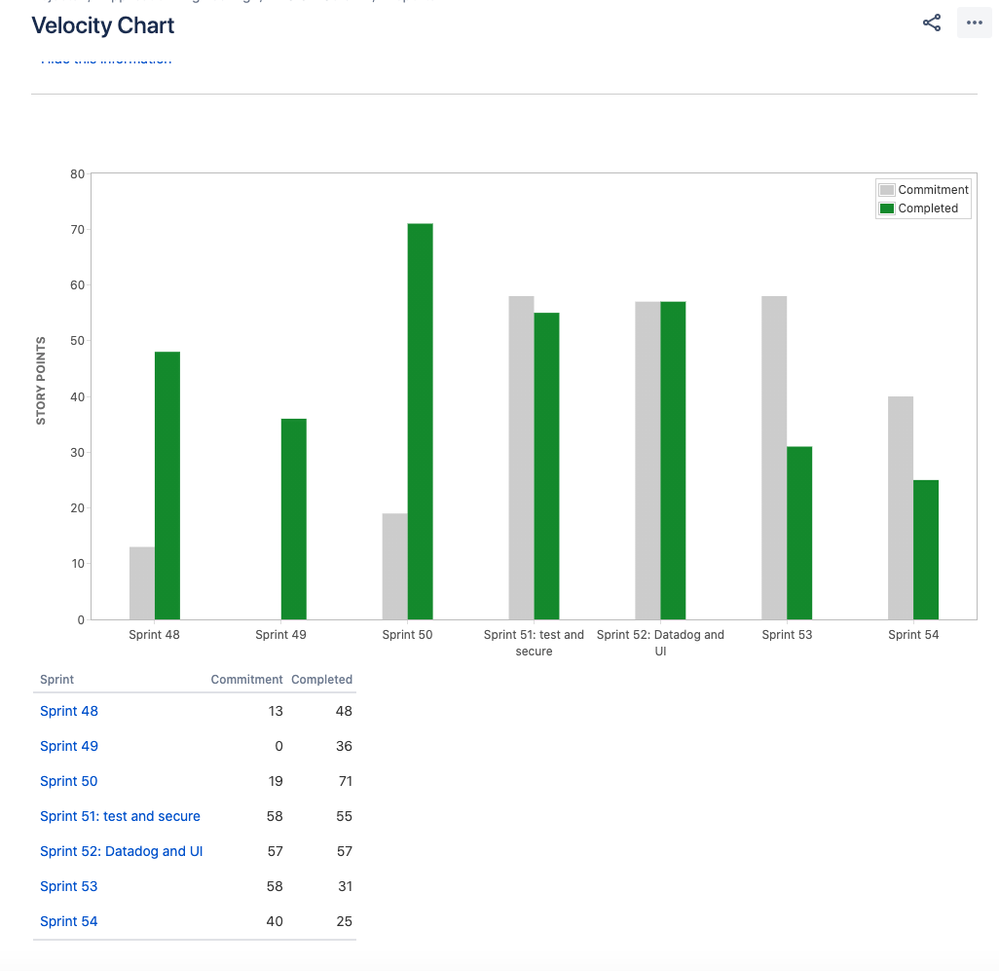Click commitment value 0 in Sprint 49 row
999x971 pixels.
279,746
